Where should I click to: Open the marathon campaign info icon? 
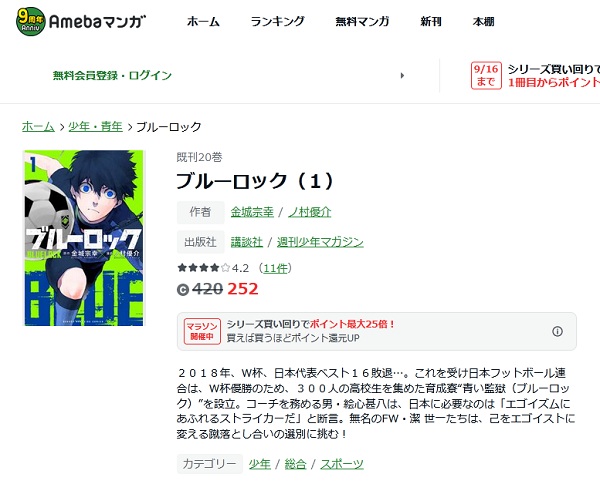557,331
